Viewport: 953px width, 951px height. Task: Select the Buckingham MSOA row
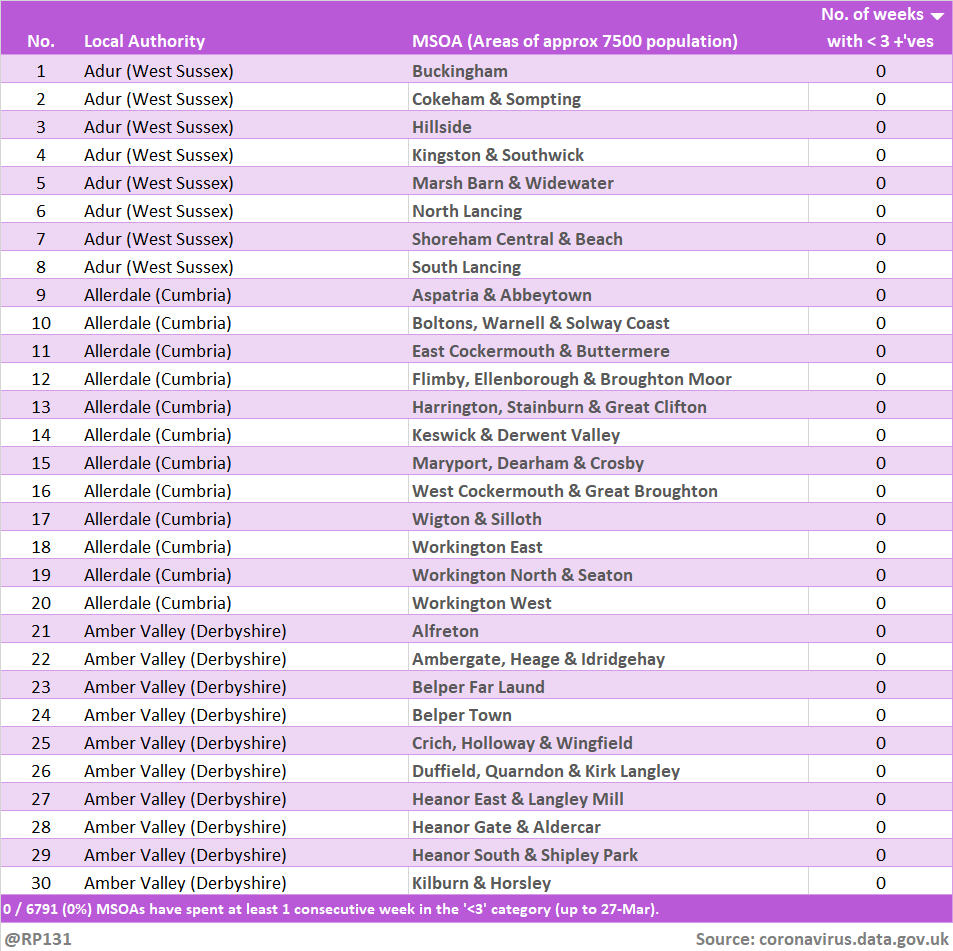tap(459, 71)
